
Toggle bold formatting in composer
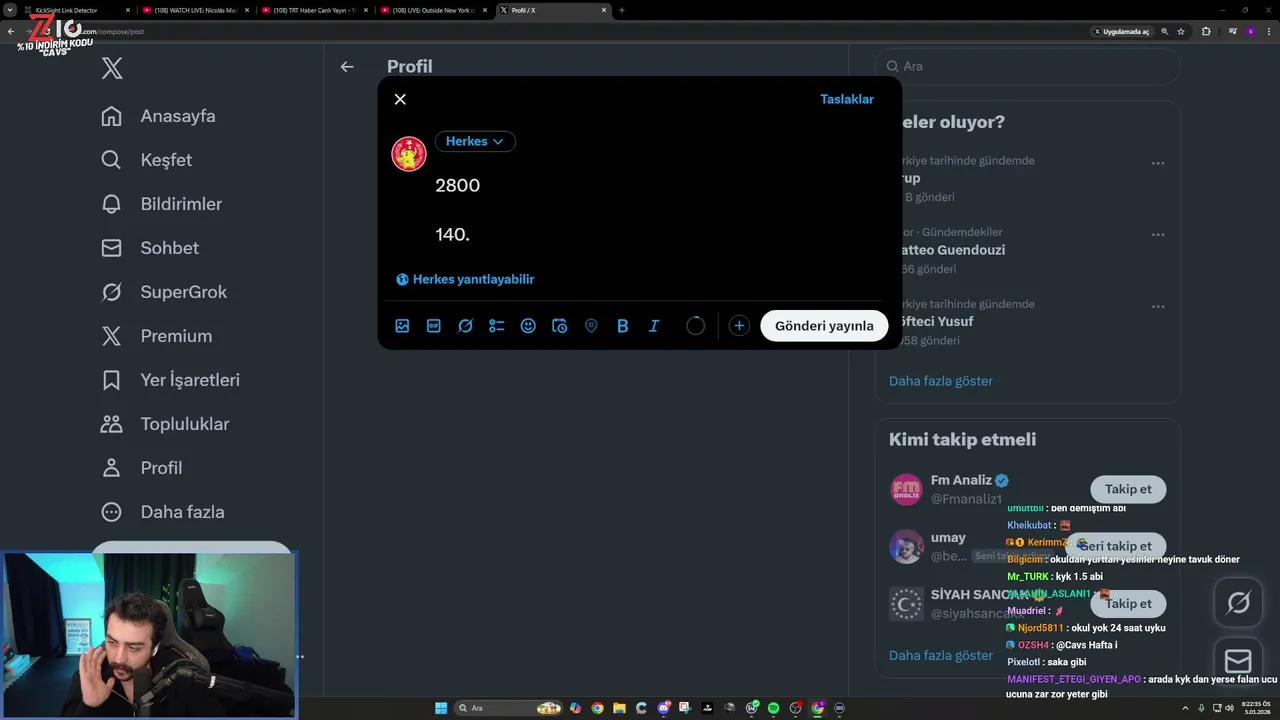point(622,326)
